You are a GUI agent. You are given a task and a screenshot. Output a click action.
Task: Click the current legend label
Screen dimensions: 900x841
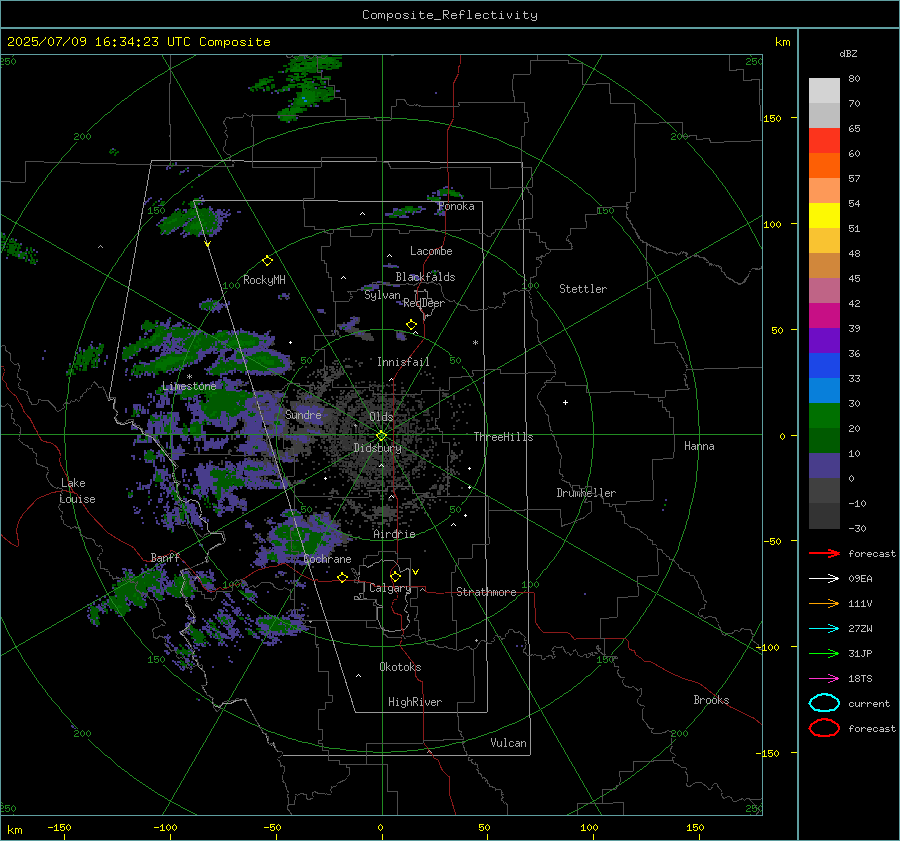pos(869,703)
